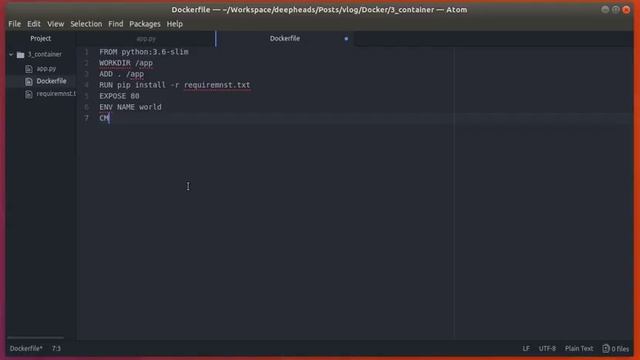Click line 1 FROM python:3.6-slim
This screenshot has width=640, height=360.
click(144, 52)
